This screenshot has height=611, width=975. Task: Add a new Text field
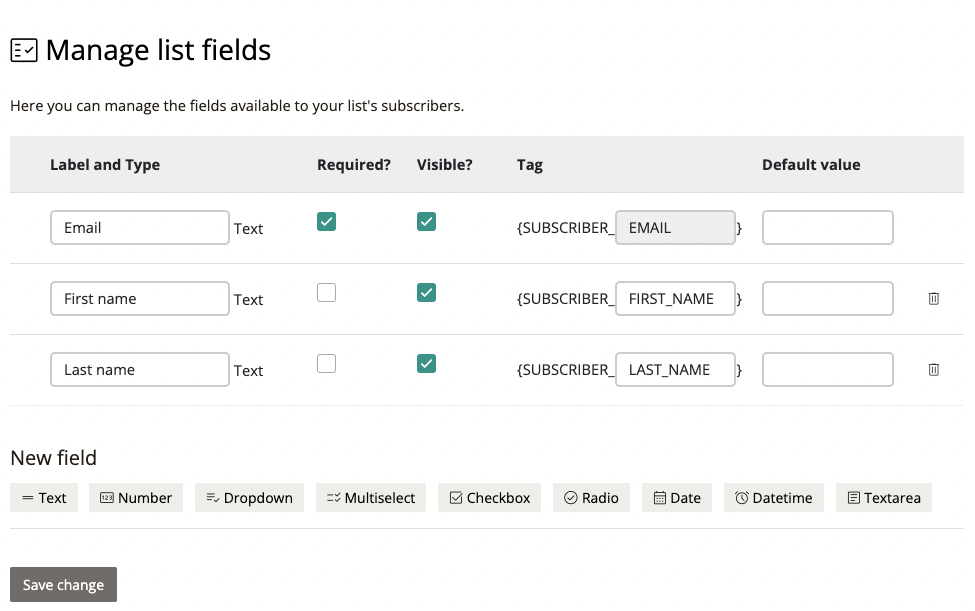click(44, 498)
